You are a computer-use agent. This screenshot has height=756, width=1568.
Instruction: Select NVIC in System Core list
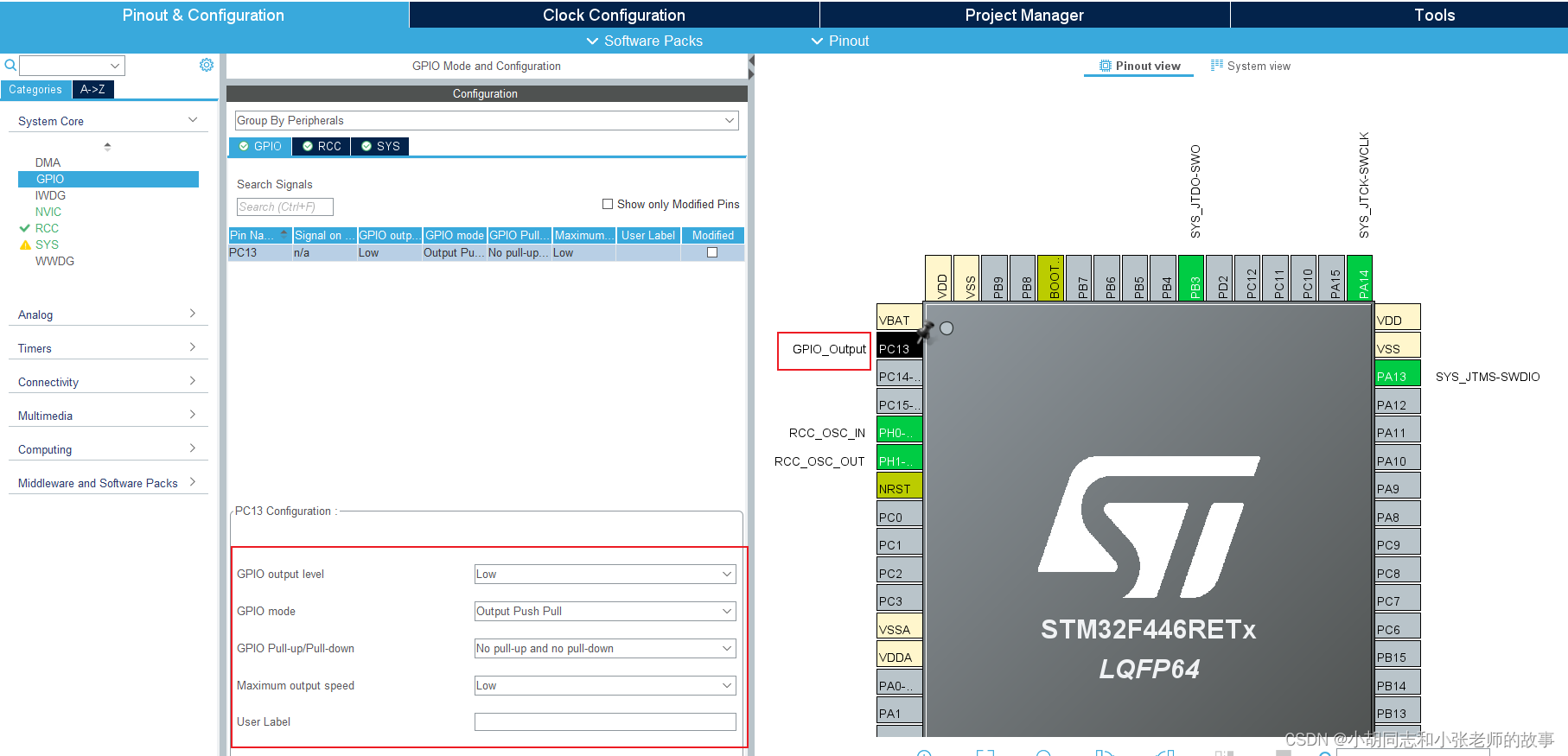pyautogui.click(x=48, y=212)
